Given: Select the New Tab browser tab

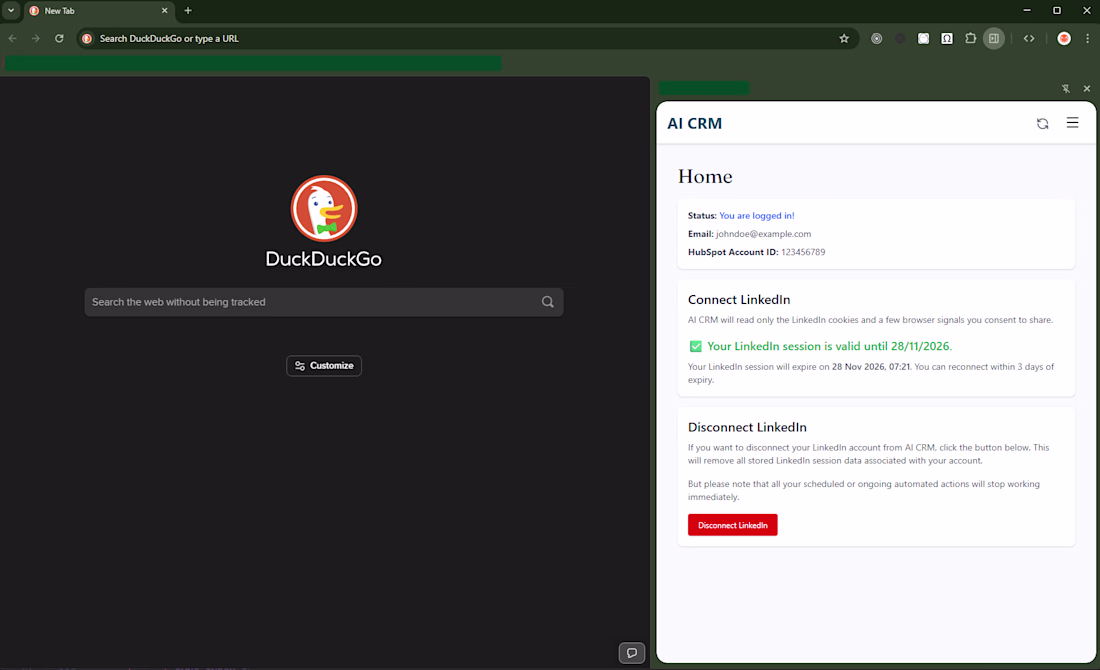Looking at the screenshot, I should (x=98, y=11).
